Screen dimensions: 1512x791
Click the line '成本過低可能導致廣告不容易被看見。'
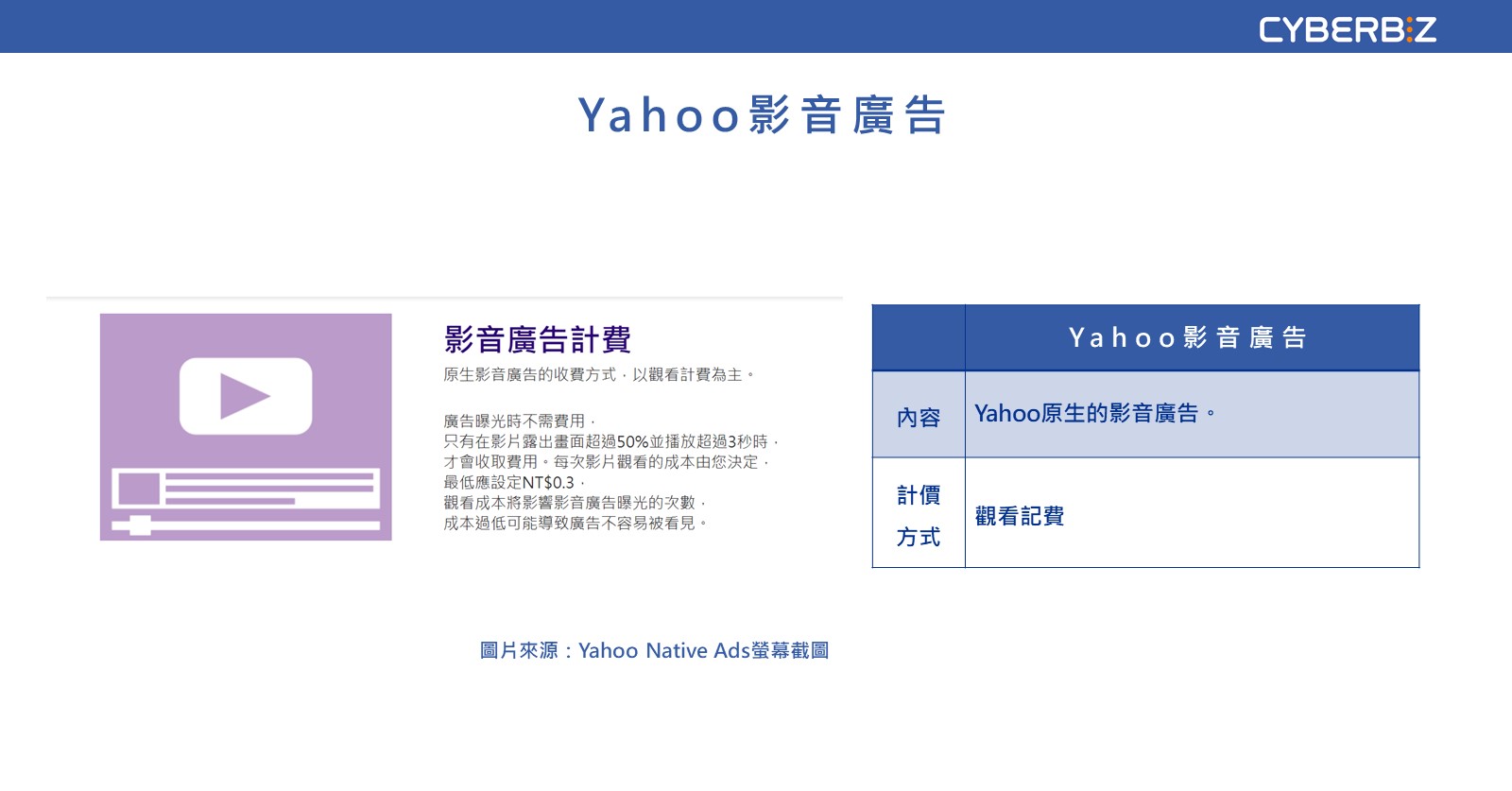point(576,524)
